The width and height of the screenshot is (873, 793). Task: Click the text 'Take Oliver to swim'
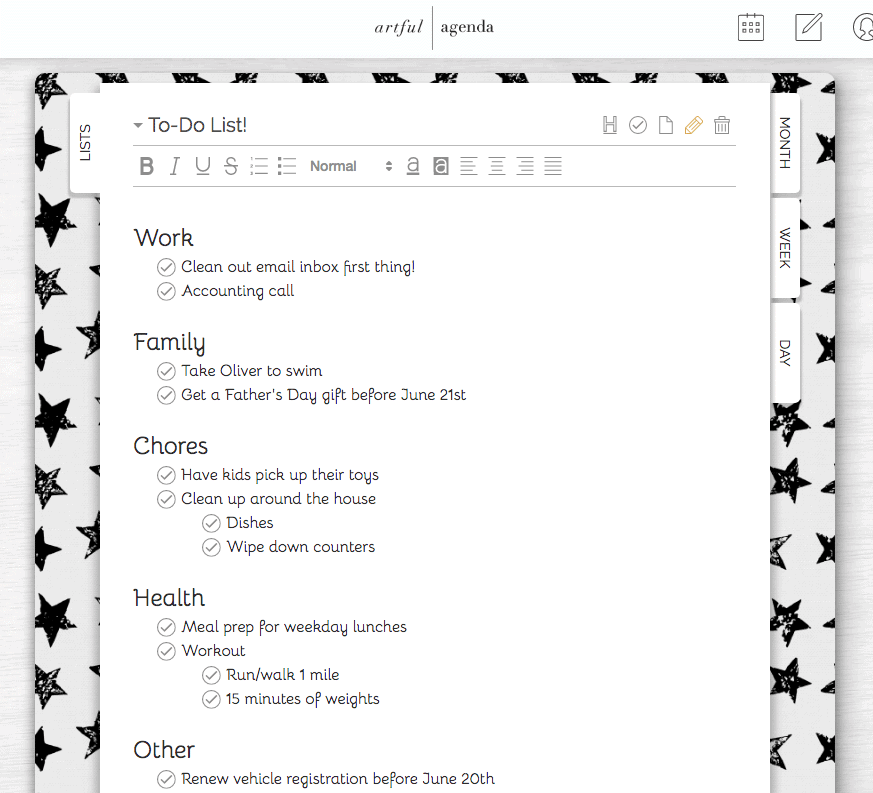click(252, 370)
